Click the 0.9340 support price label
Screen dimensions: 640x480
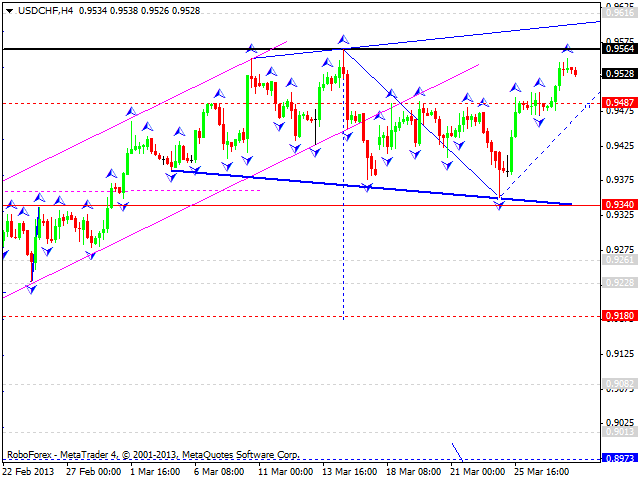pyautogui.click(x=617, y=205)
